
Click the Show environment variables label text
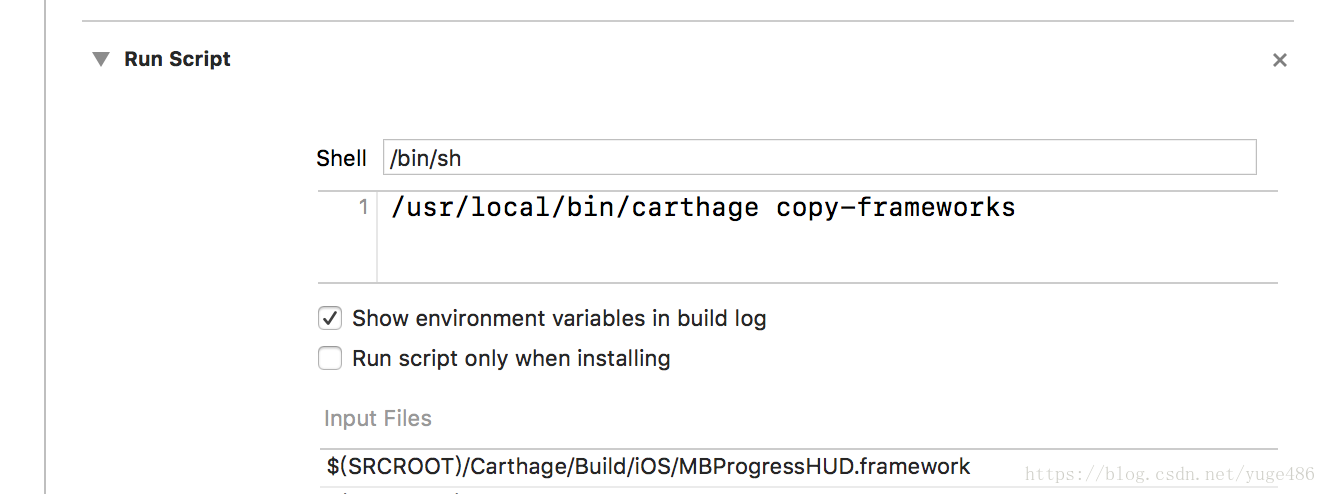point(559,319)
